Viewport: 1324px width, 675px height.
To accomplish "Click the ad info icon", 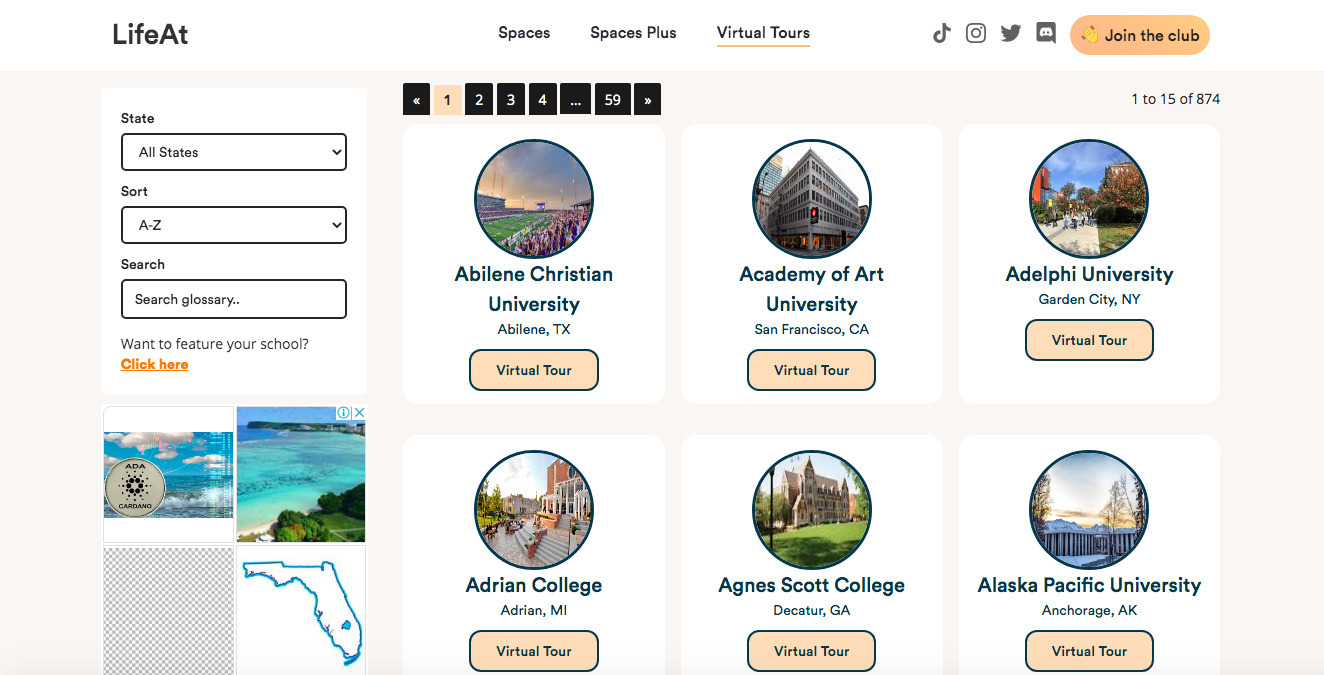I will pyautogui.click(x=344, y=412).
